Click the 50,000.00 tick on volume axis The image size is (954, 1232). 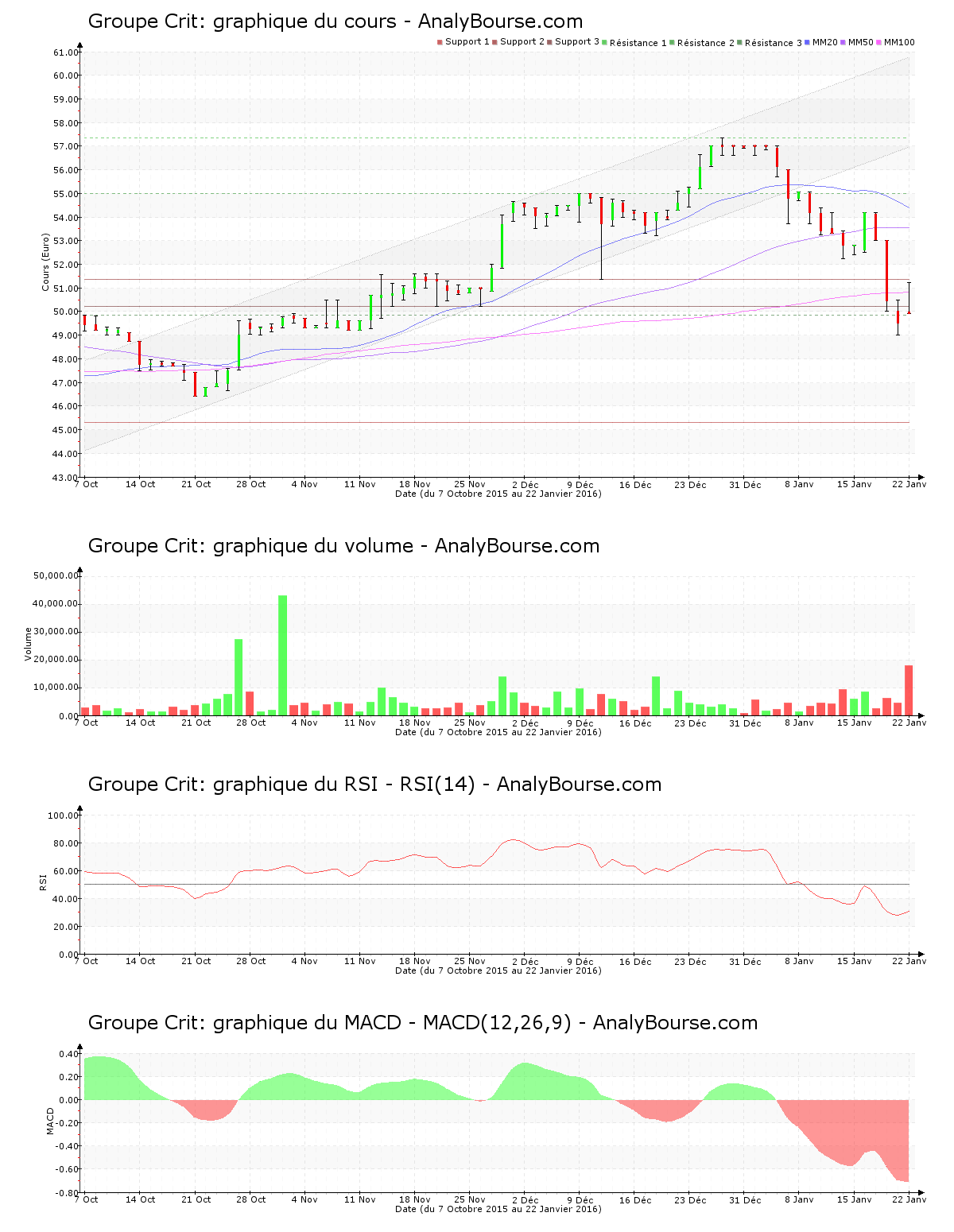tap(56, 575)
